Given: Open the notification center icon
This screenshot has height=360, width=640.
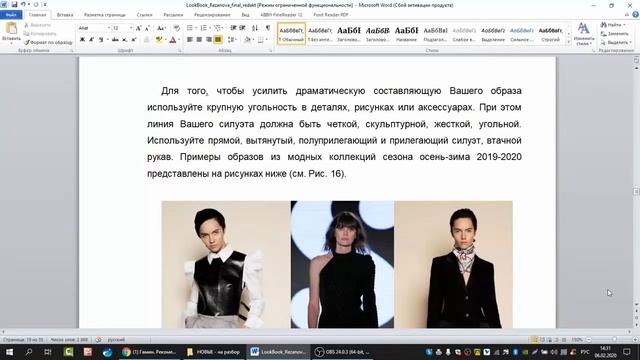Looking at the screenshot, I should pyautogui.click(x=627, y=352).
